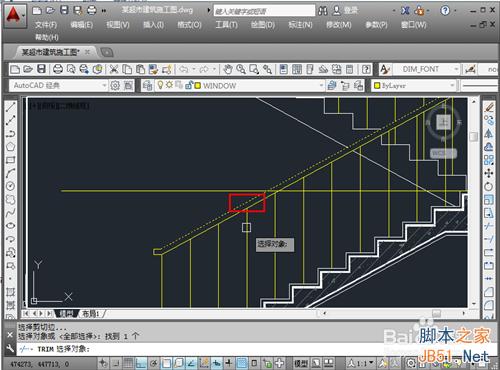Select the Extend modify tool
Viewport: 500px width, 370px height.
[489, 239]
